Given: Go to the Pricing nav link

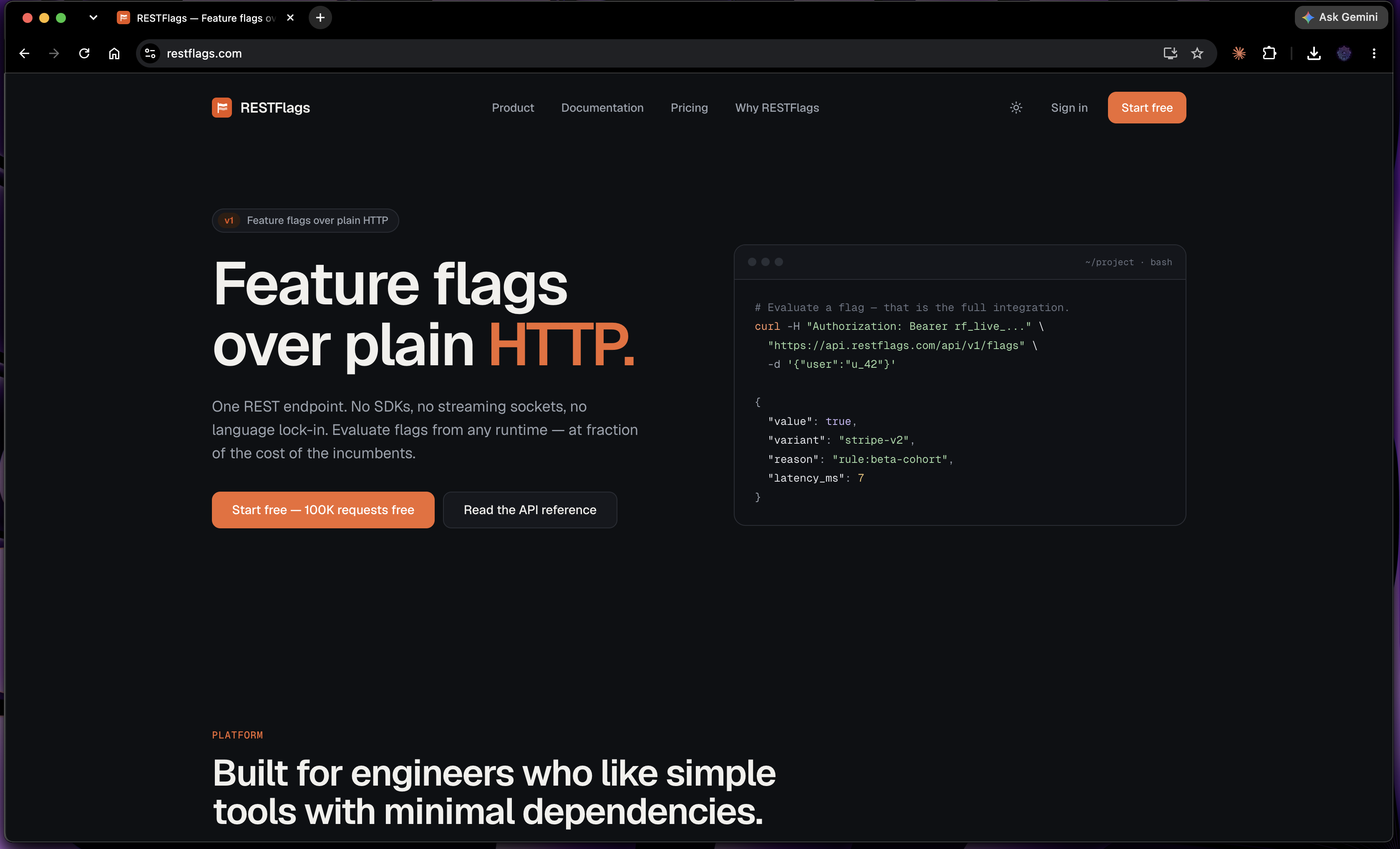Looking at the screenshot, I should pyautogui.click(x=689, y=108).
